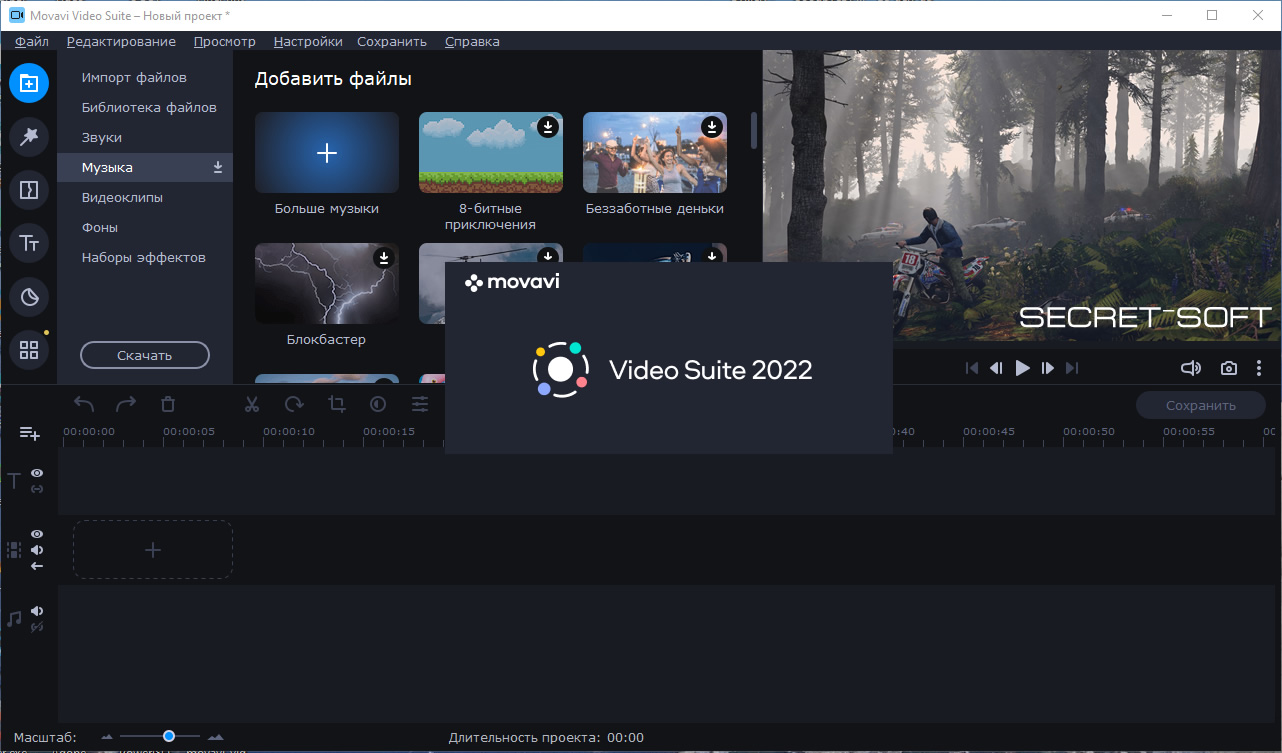Open the Редактирование menu

(121, 41)
